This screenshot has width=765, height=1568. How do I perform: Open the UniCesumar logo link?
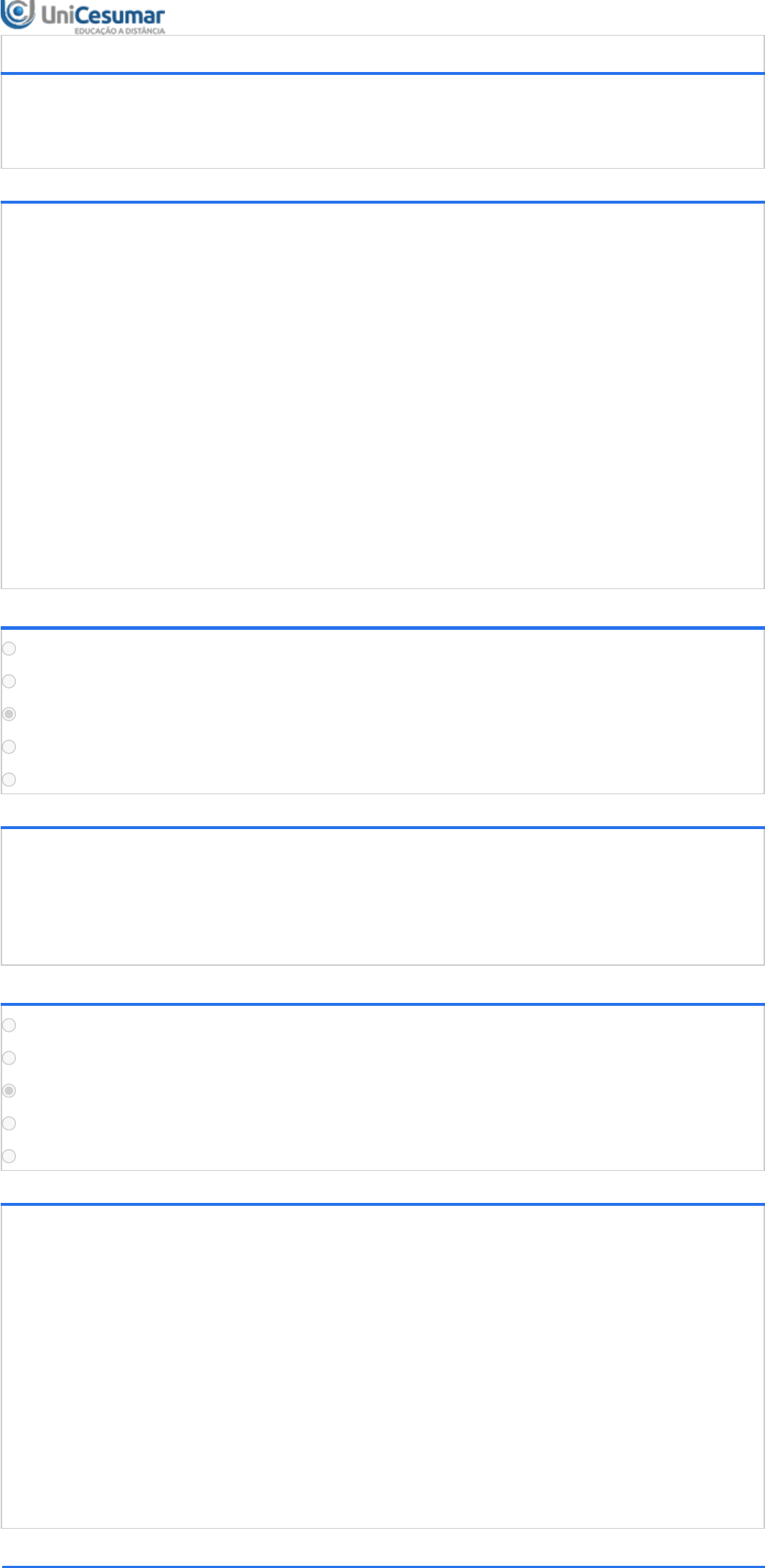(x=83, y=17)
